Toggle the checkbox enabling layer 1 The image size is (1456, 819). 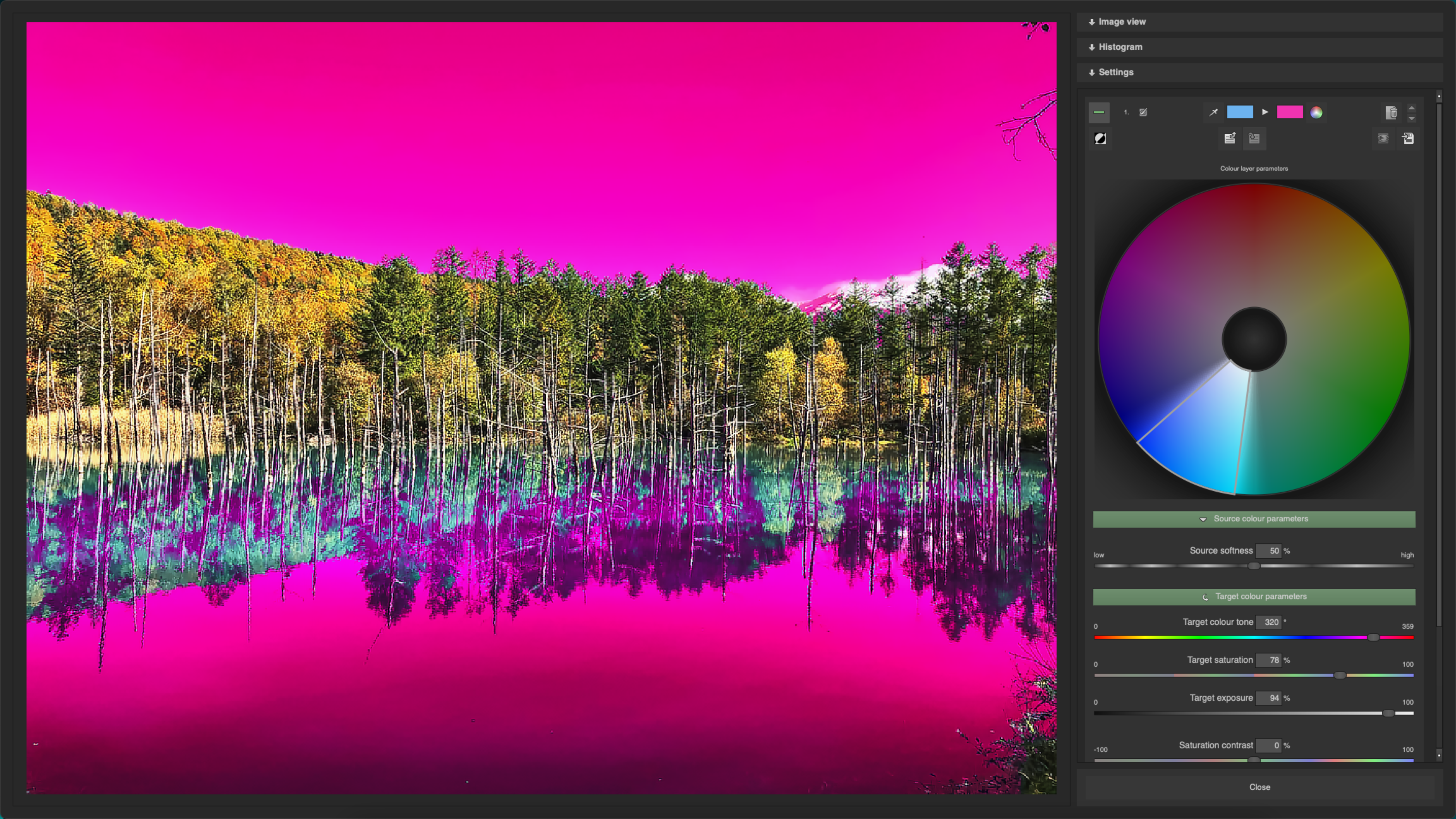point(1144,112)
